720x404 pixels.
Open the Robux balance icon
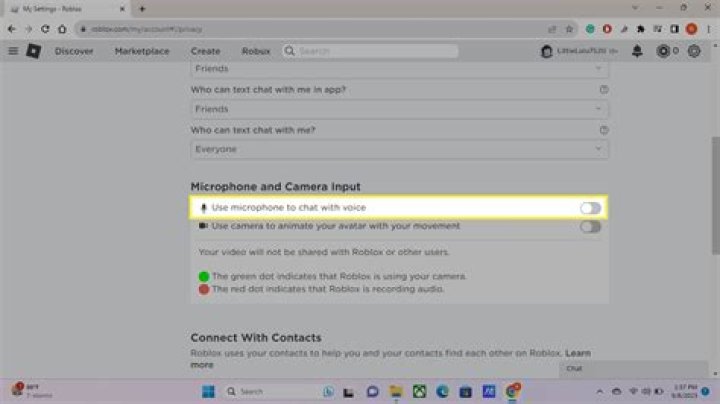tap(663, 50)
